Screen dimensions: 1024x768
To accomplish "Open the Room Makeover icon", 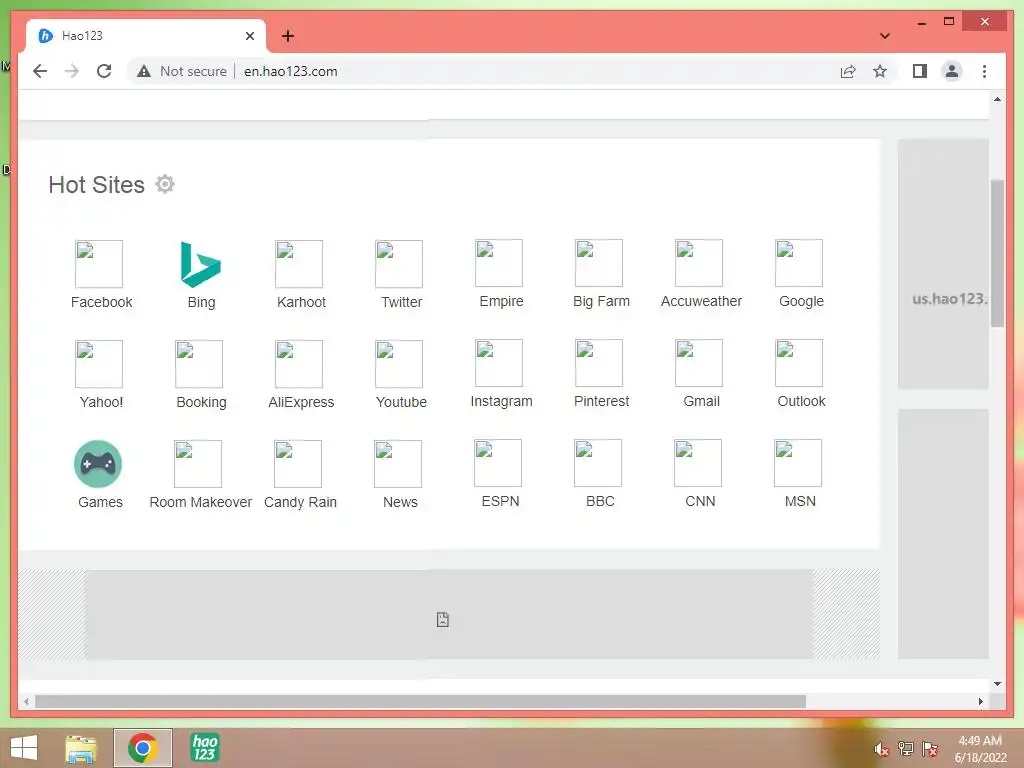I will tap(198, 464).
